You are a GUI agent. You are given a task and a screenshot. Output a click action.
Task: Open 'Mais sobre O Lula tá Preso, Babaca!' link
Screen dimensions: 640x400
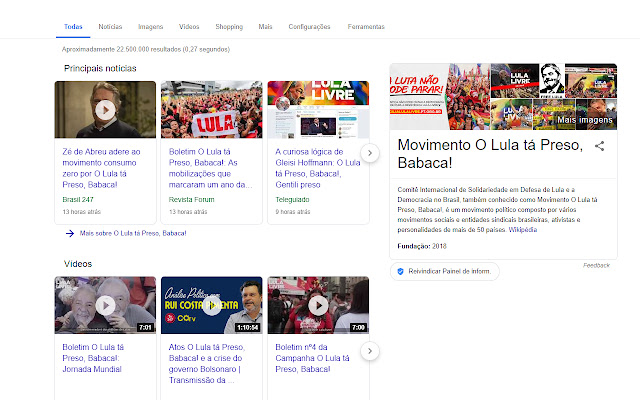[x=133, y=233]
